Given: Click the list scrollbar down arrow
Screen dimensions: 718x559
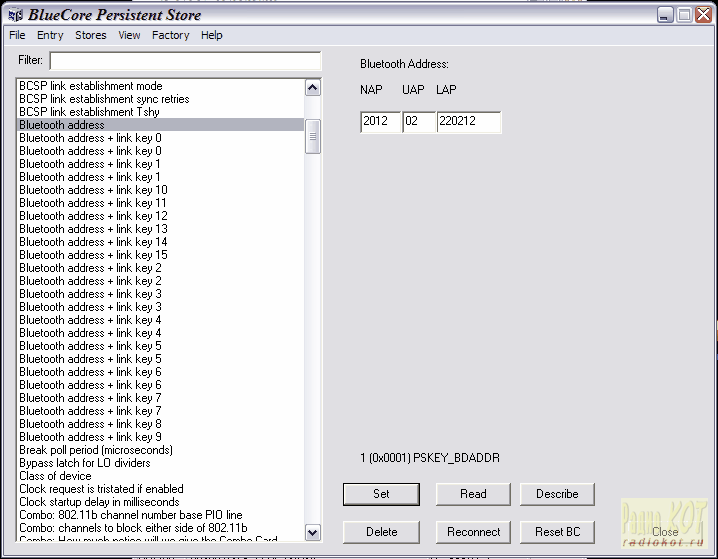Looking at the screenshot, I should (x=313, y=532).
